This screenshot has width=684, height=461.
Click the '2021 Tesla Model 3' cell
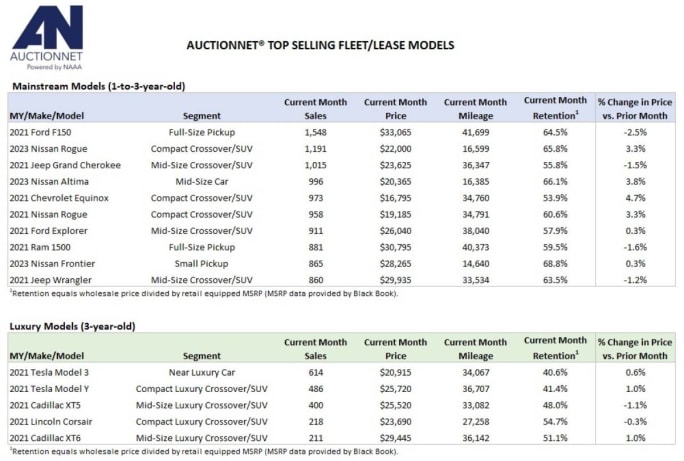tap(49, 372)
